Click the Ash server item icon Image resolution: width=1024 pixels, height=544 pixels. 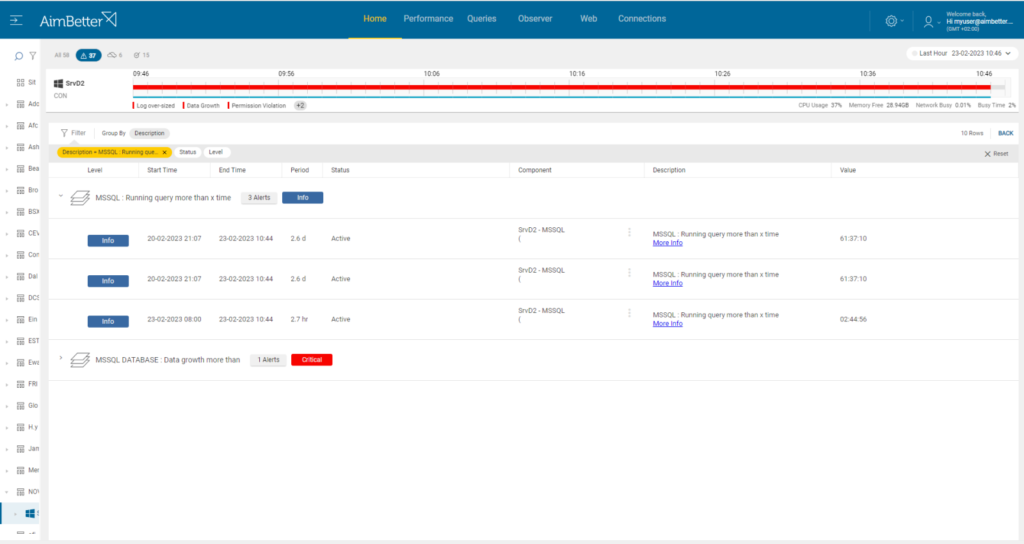(20, 148)
